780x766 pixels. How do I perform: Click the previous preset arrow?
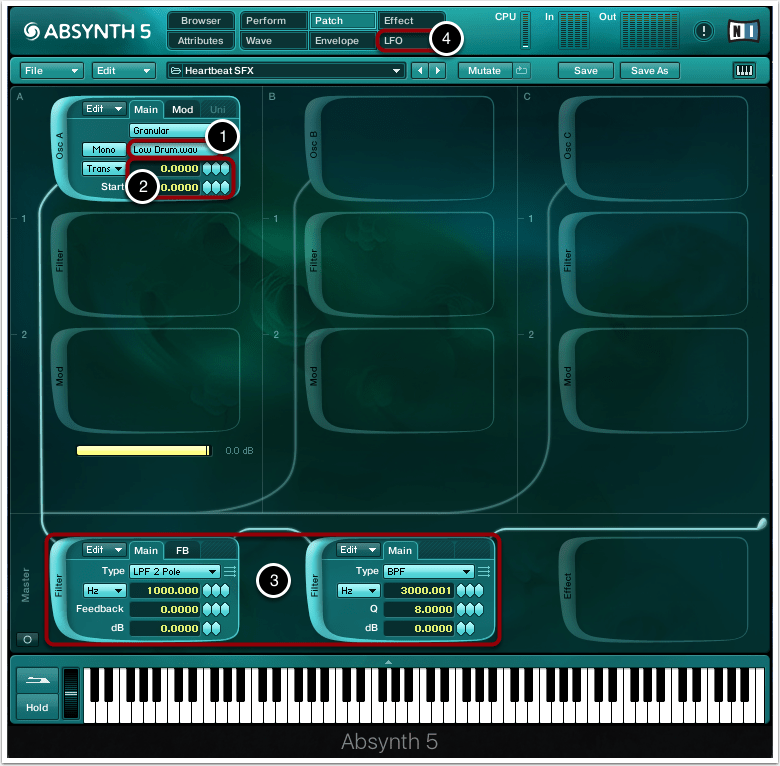(420, 71)
